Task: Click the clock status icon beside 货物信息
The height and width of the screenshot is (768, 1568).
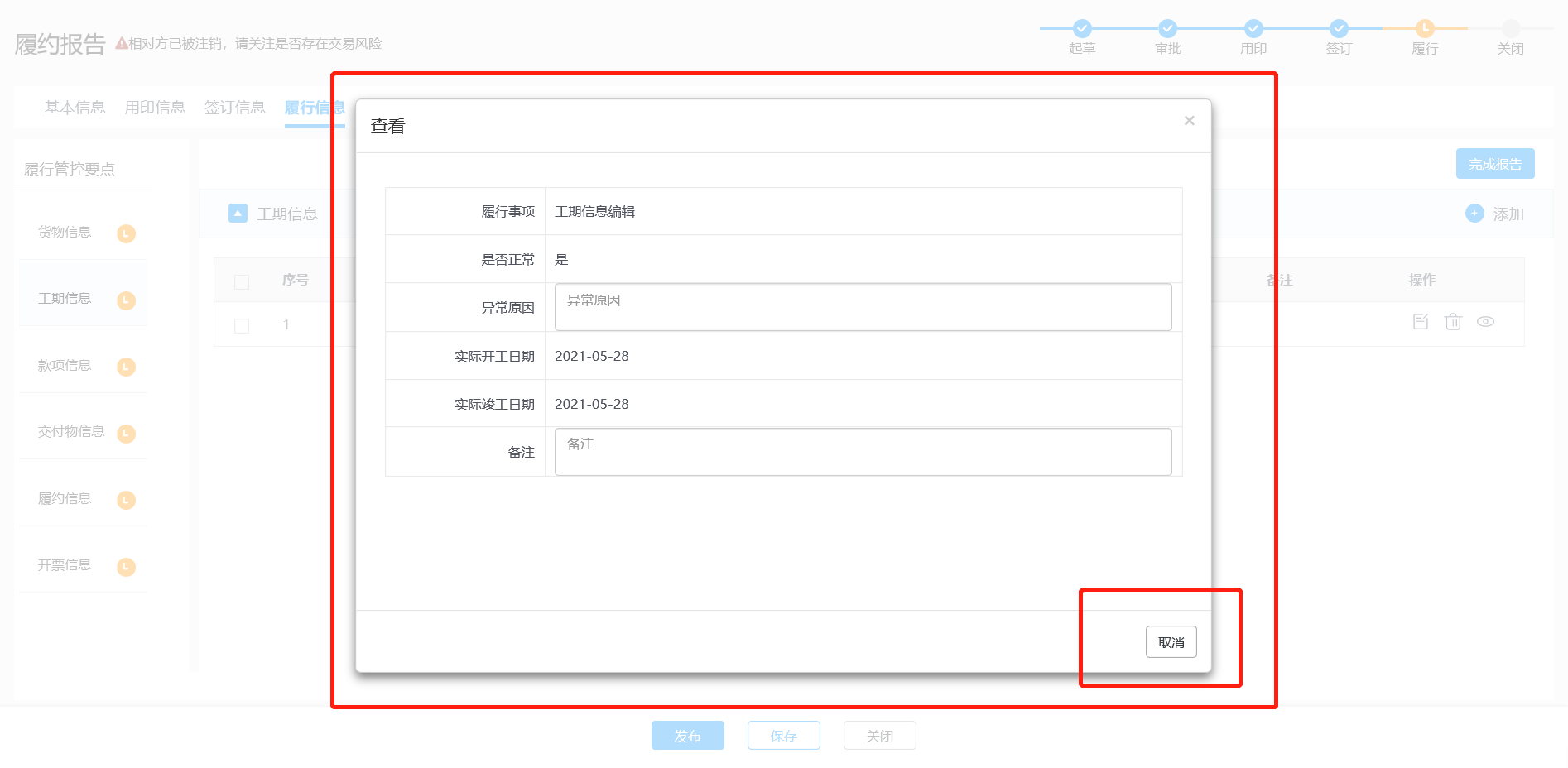Action: pos(126,233)
